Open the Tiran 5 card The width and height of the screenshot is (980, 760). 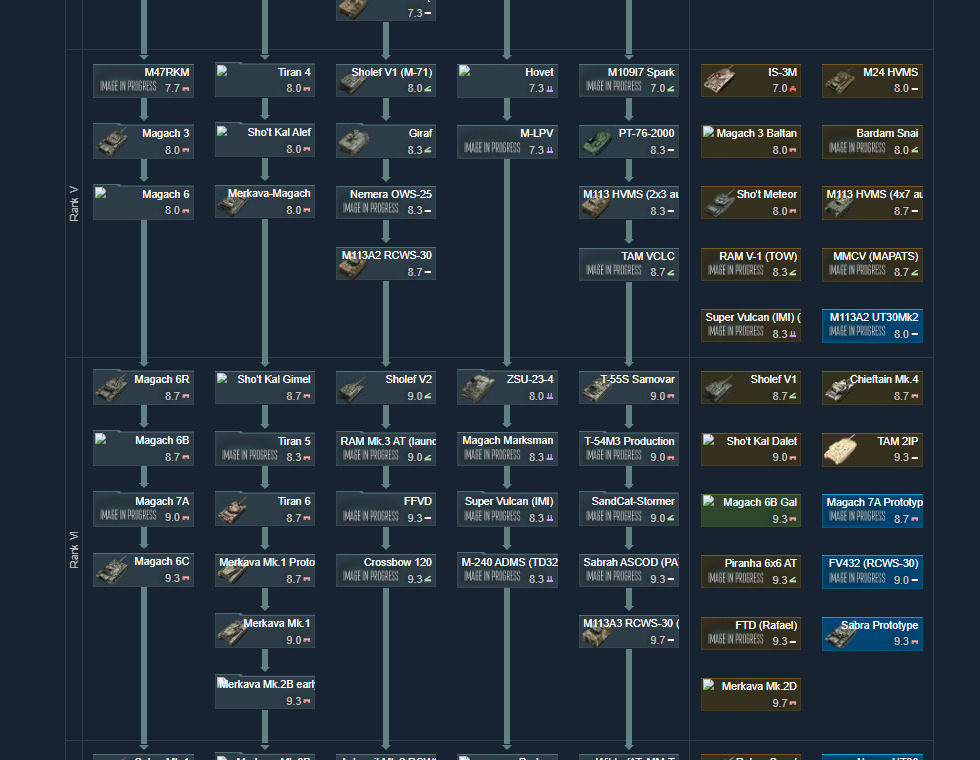click(264, 449)
